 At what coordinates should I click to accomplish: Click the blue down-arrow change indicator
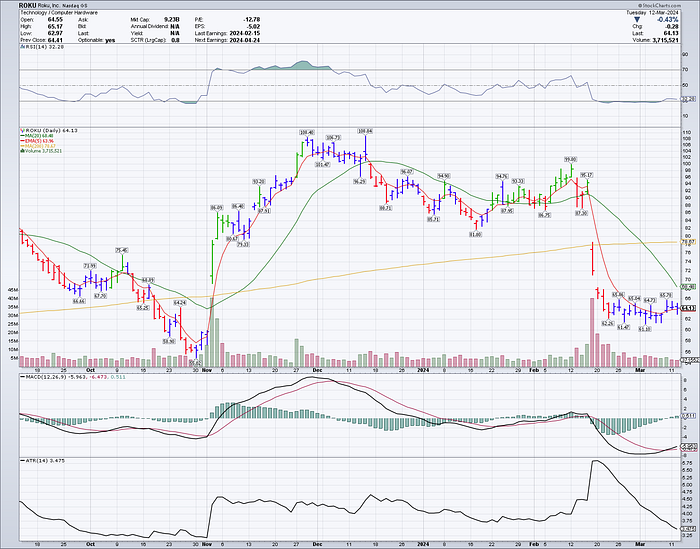click(x=636, y=20)
